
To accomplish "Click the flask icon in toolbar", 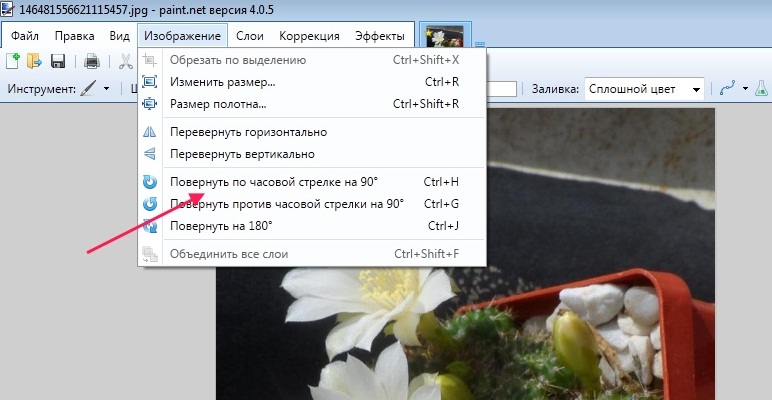I will click(761, 89).
